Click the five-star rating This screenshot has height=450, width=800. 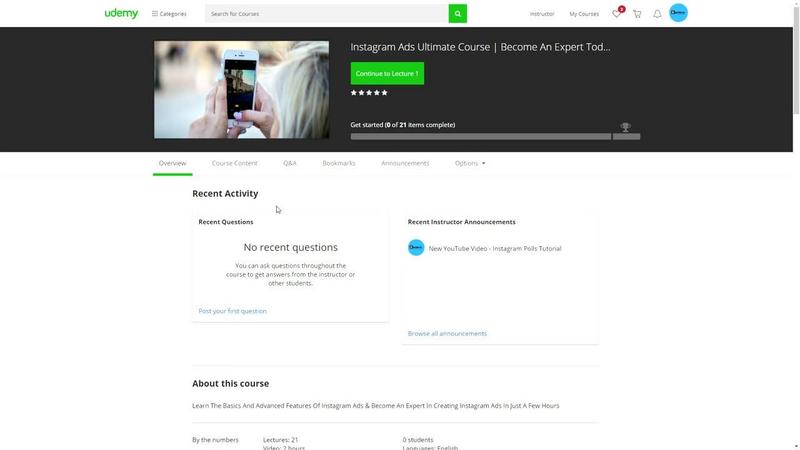pos(369,93)
